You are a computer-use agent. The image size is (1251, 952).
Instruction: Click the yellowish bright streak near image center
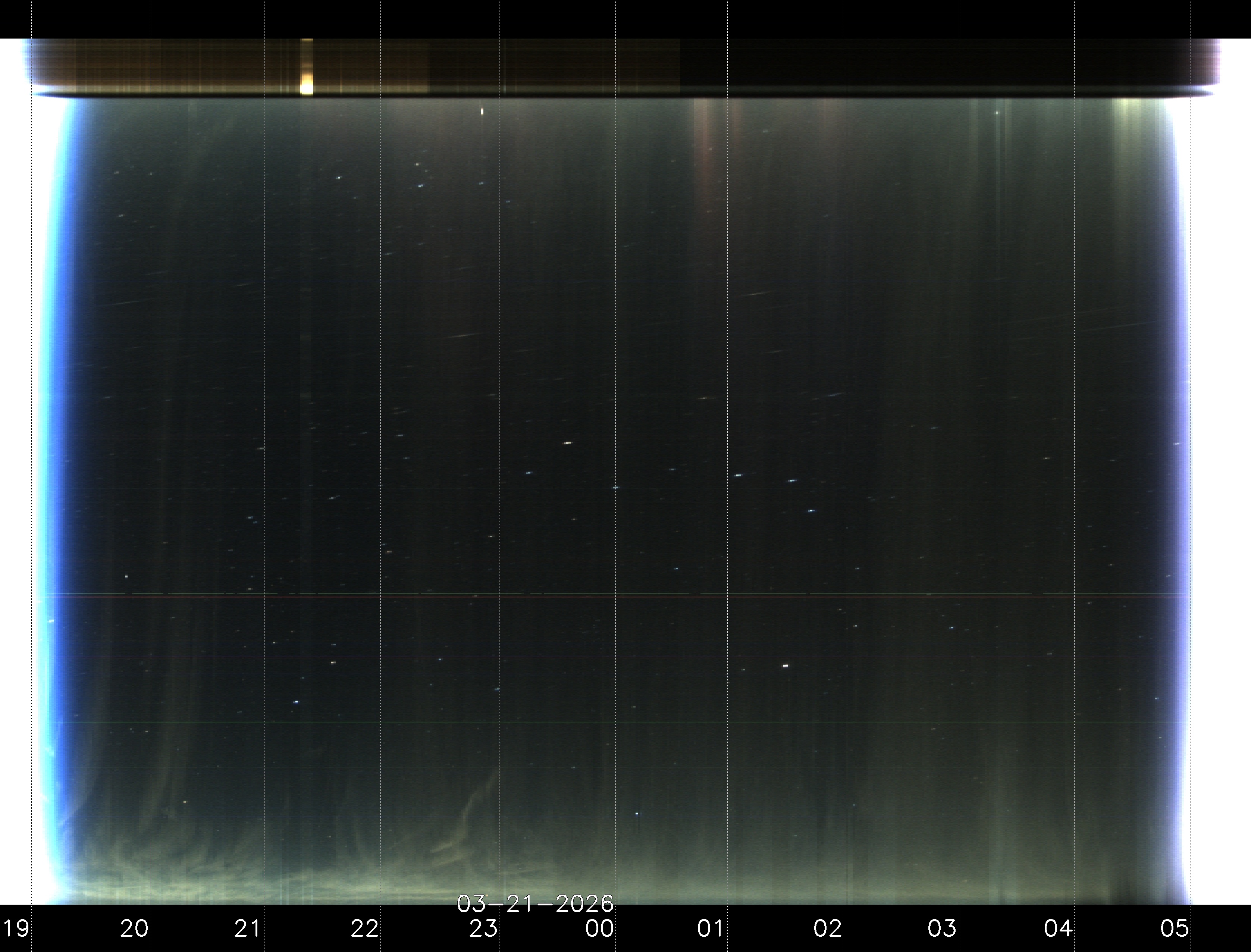pyautogui.click(x=567, y=442)
